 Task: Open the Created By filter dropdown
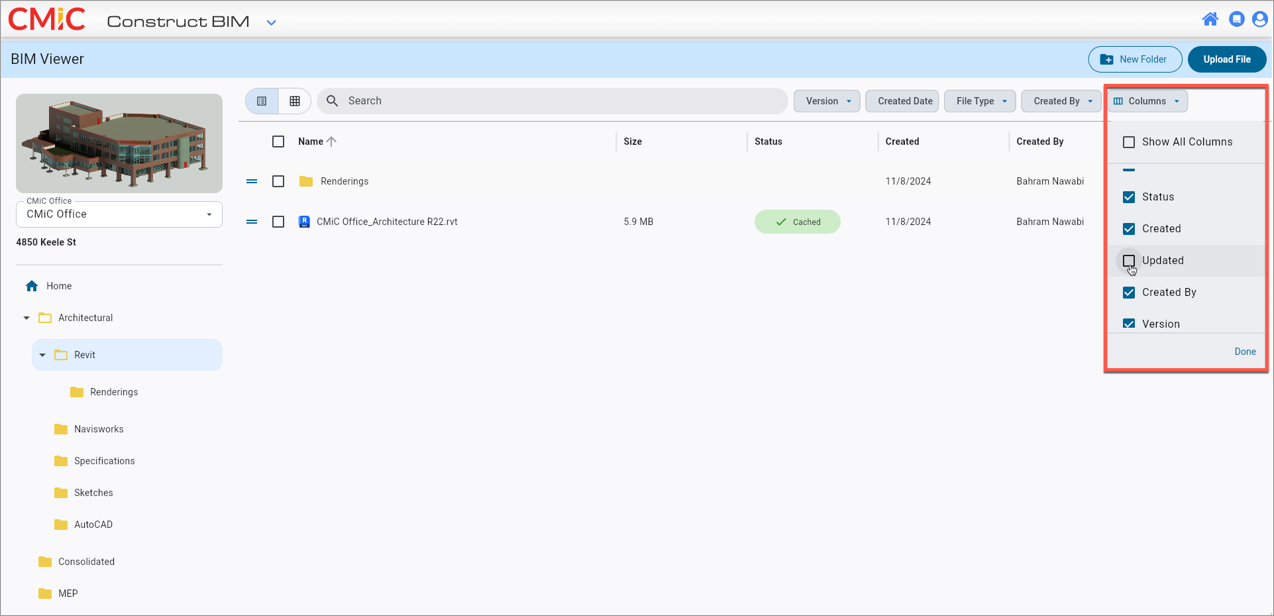click(x=1061, y=101)
